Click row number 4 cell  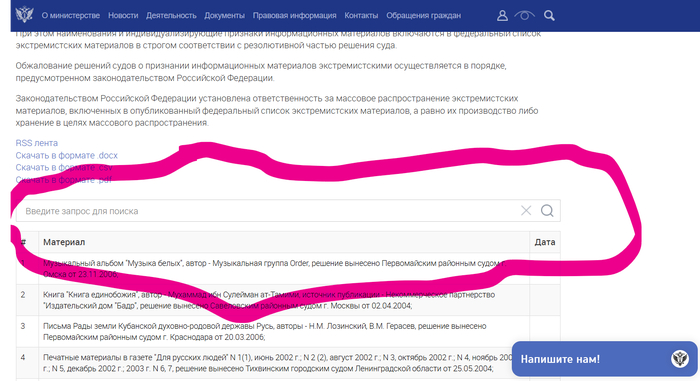point(27,363)
